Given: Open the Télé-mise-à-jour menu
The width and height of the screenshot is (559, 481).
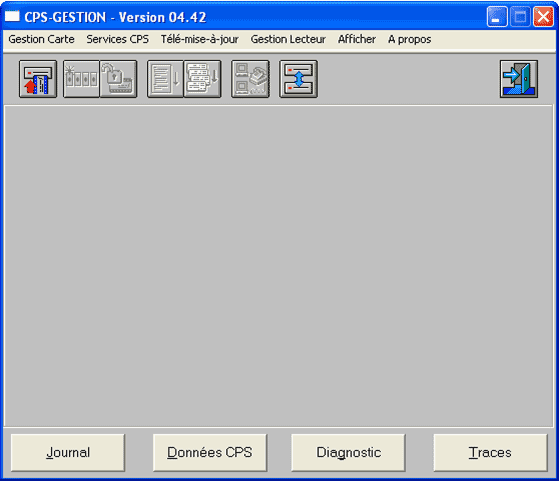Looking at the screenshot, I should tap(200, 39).
